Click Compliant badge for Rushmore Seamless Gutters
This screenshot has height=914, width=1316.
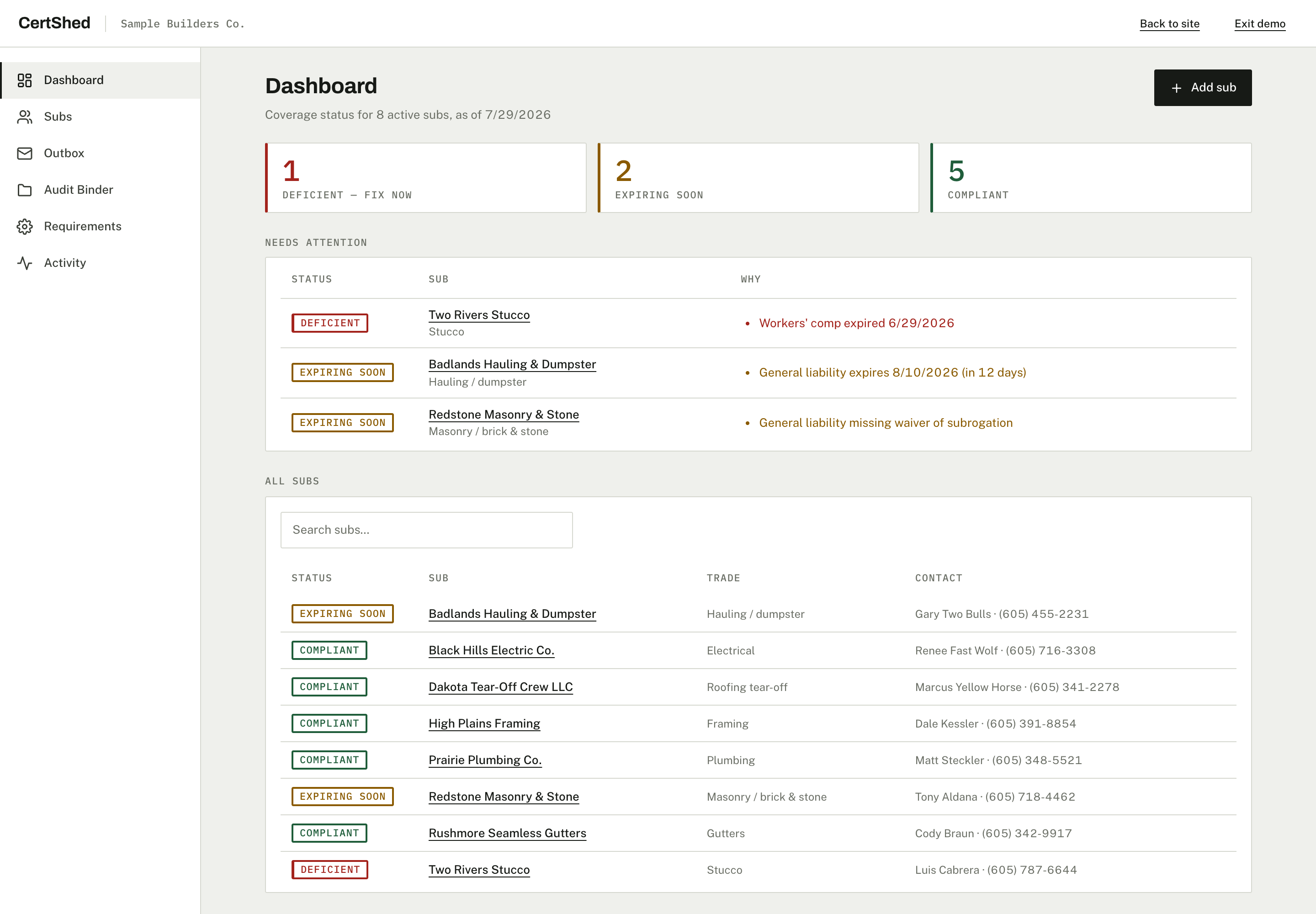pos(329,833)
